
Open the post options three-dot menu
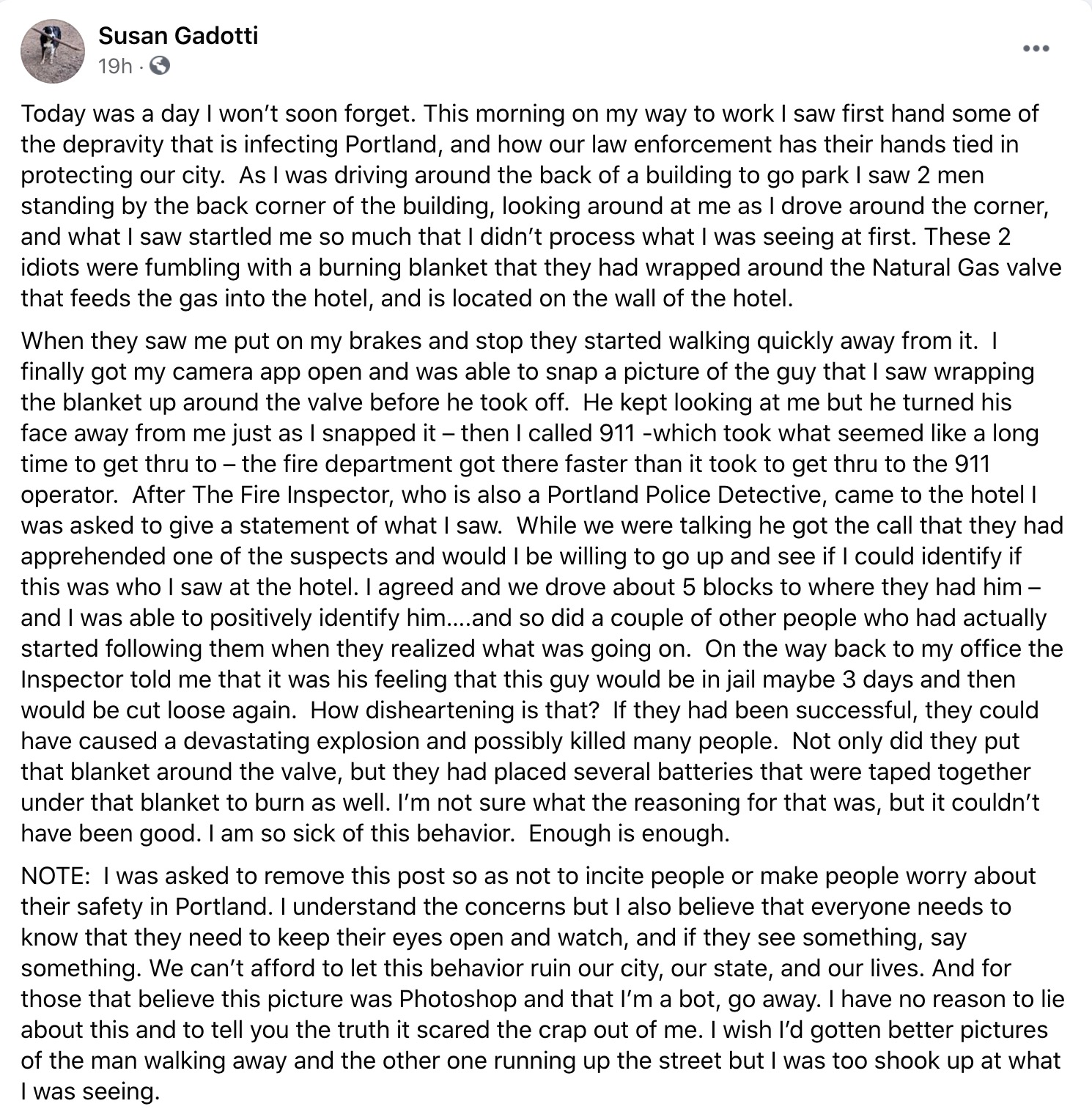click(x=1036, y=49)
